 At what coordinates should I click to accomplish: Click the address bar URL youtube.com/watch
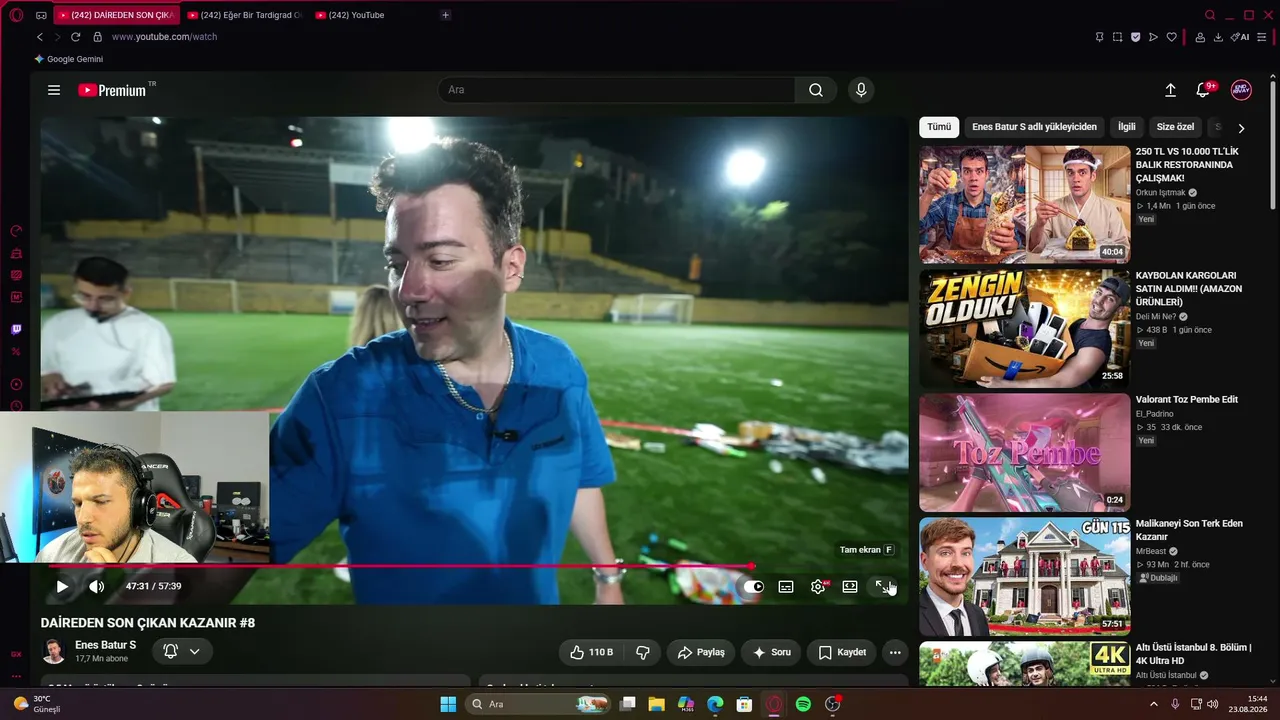click(164, 37)
